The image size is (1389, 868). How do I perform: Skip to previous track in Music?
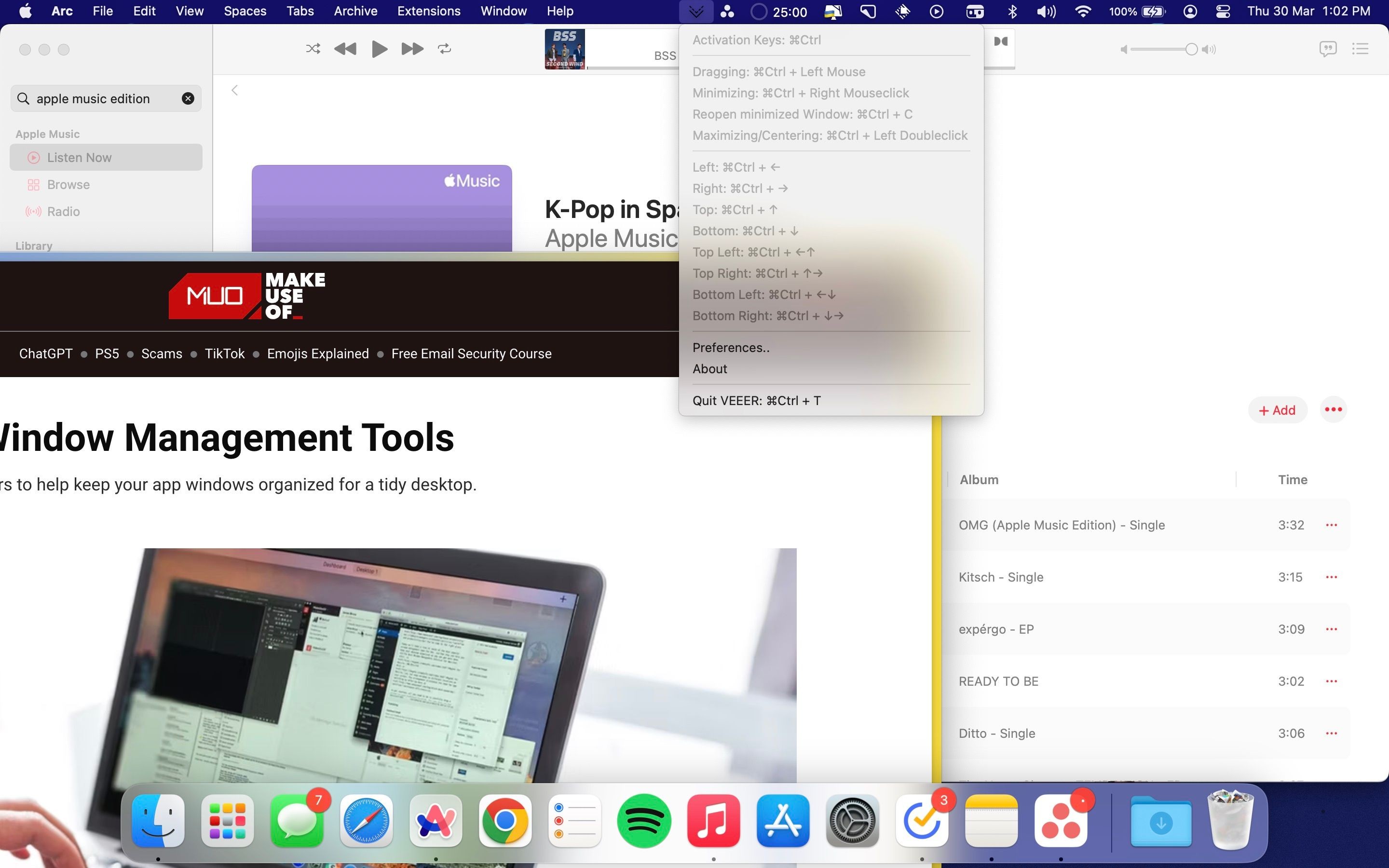point(345,49)
